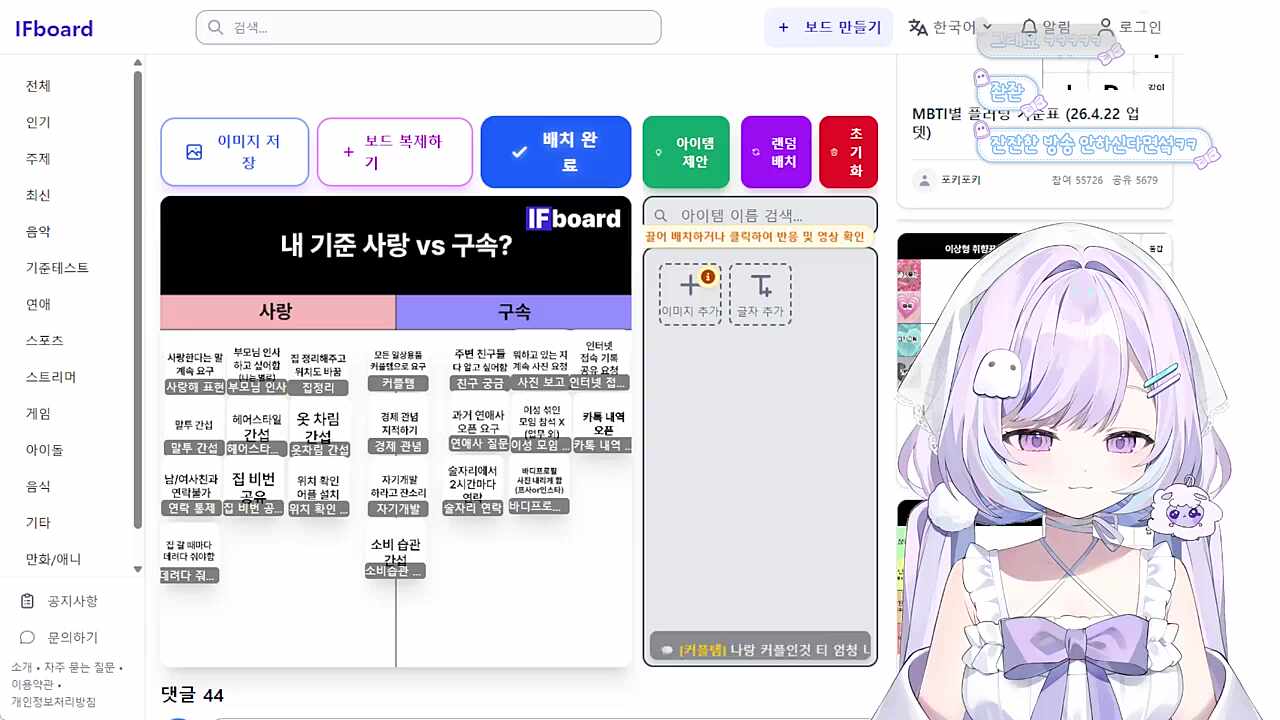This screenshot has height=720, width=1280.
Task: Click the IFboard logo in the header
Action: [54, 29]
